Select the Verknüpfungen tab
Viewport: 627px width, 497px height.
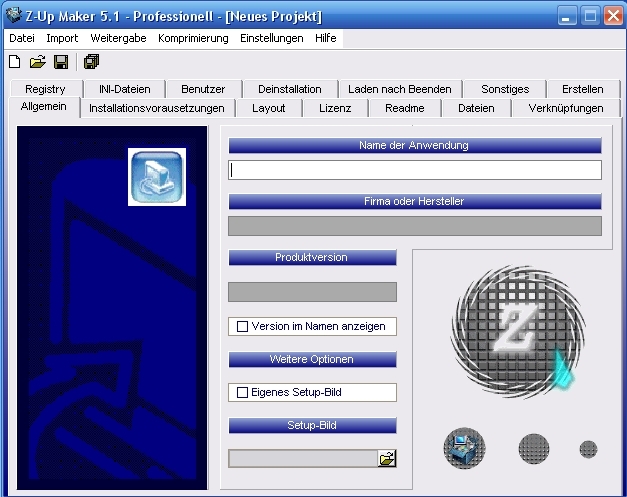tap(565, 108)
